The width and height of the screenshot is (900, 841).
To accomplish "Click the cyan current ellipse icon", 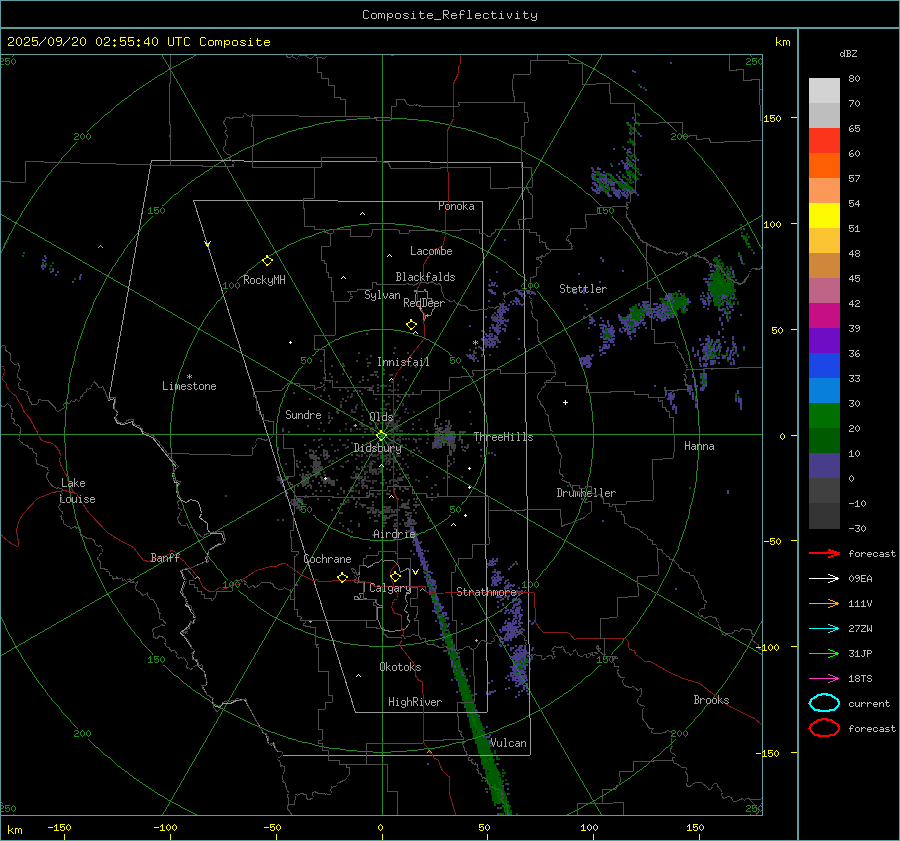I will (x=824, y=703).
